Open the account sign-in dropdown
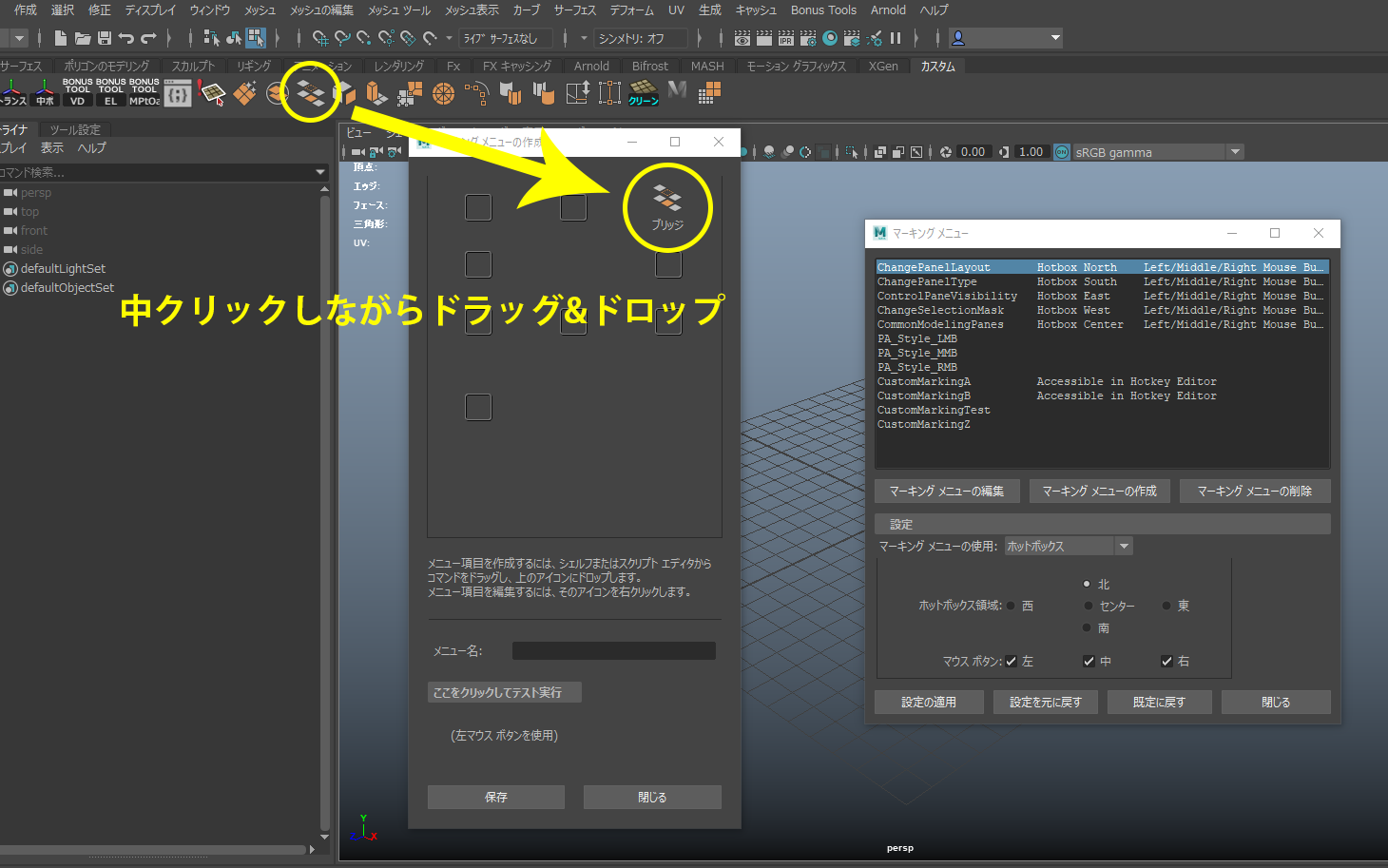This screenshot has height=868, width=1388. (1007, 38)
